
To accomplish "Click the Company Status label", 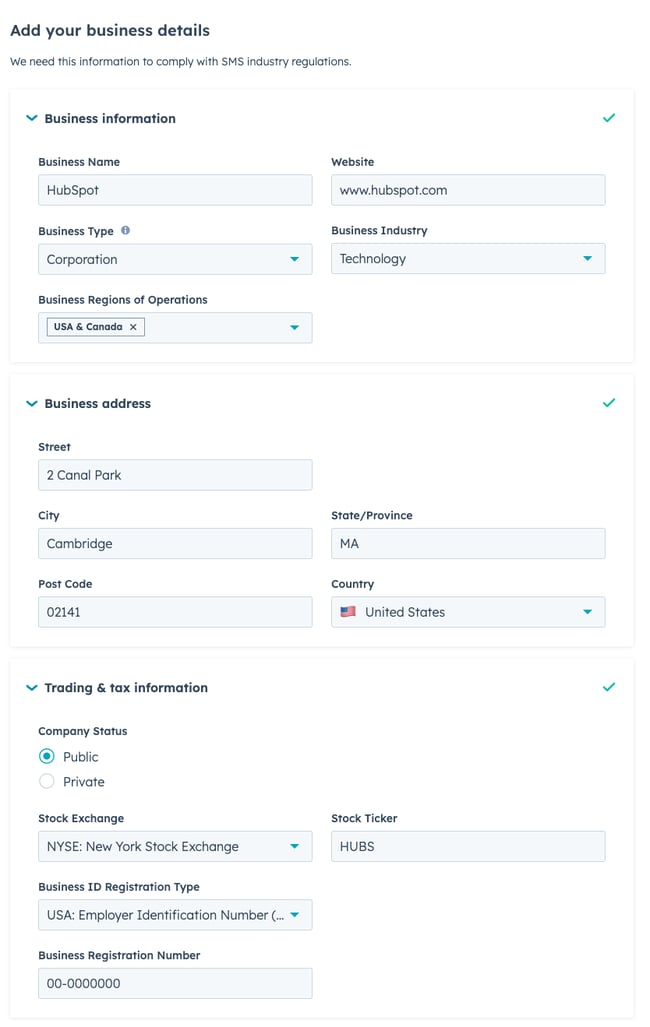I will click(x=83, y=731).
